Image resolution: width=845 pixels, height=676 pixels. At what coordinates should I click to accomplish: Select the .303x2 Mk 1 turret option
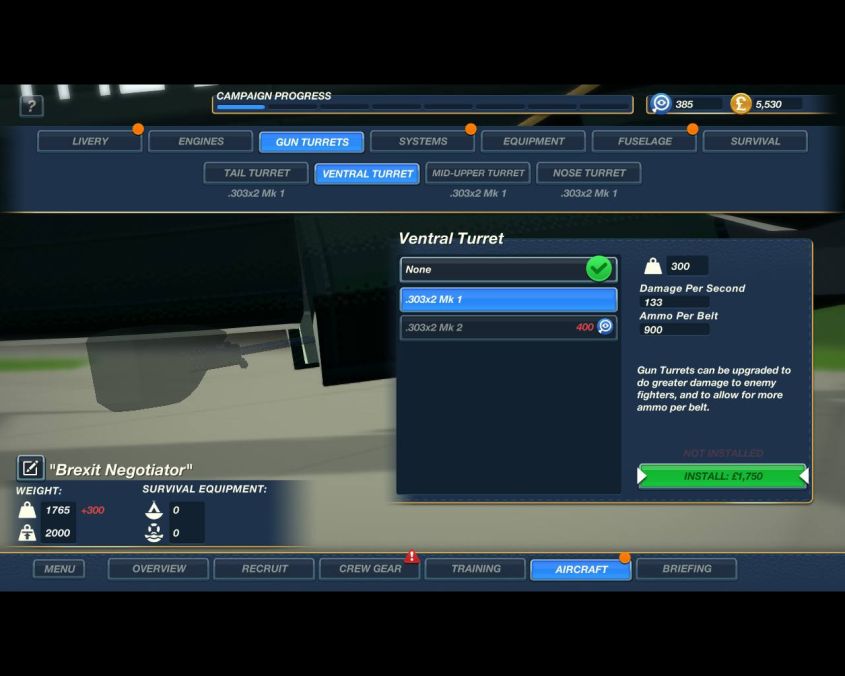point(508,300)
